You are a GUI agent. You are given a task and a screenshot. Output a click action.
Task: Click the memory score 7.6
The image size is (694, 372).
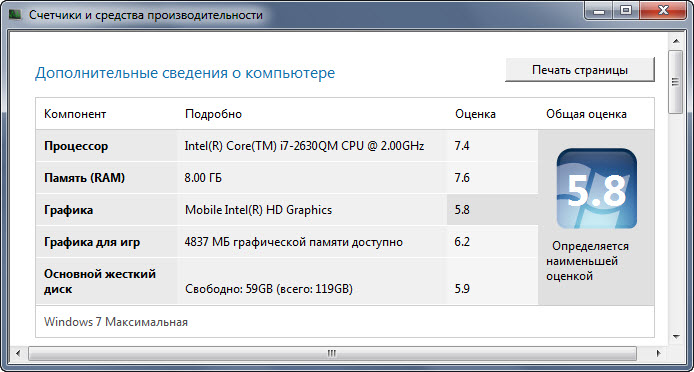click(462, 178)
